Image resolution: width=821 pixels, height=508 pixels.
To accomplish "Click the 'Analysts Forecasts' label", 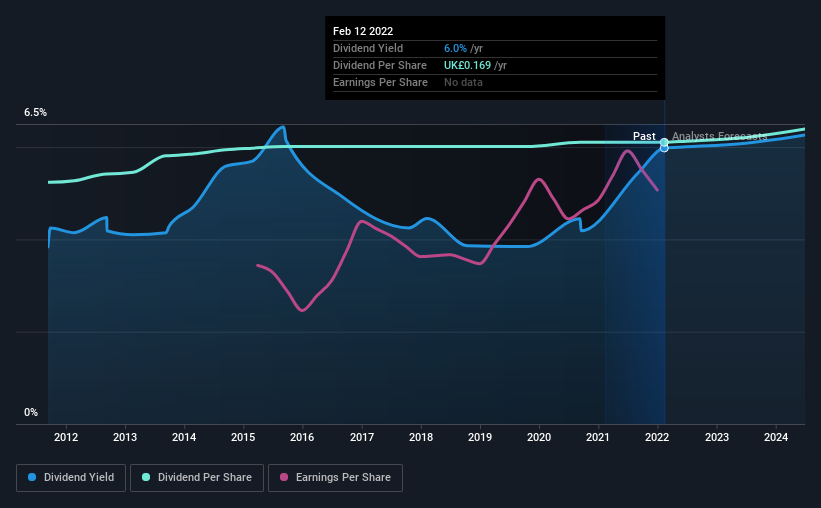I will click(x=719, y=136).
